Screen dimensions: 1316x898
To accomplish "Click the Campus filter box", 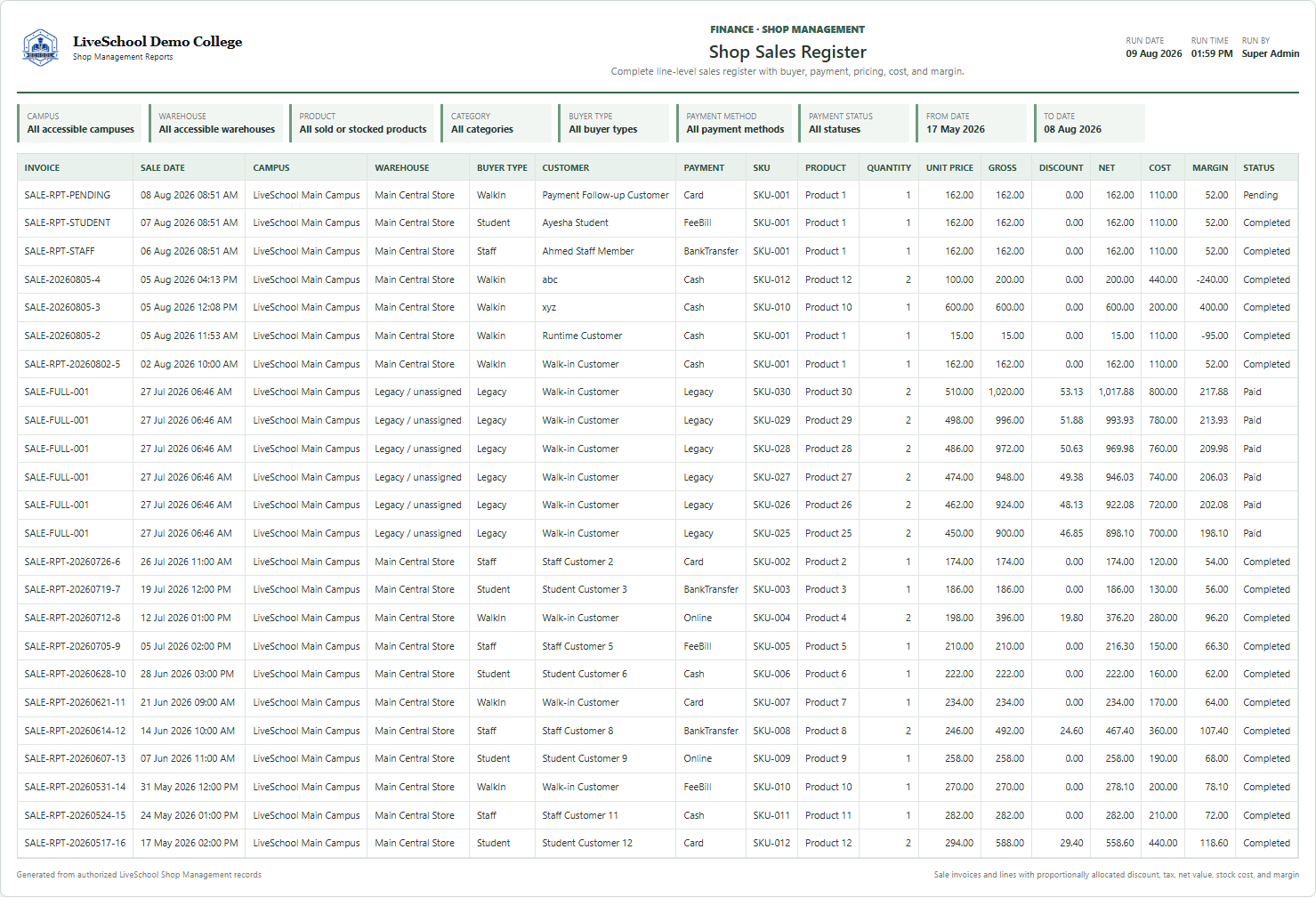I will tap(79, 123).
